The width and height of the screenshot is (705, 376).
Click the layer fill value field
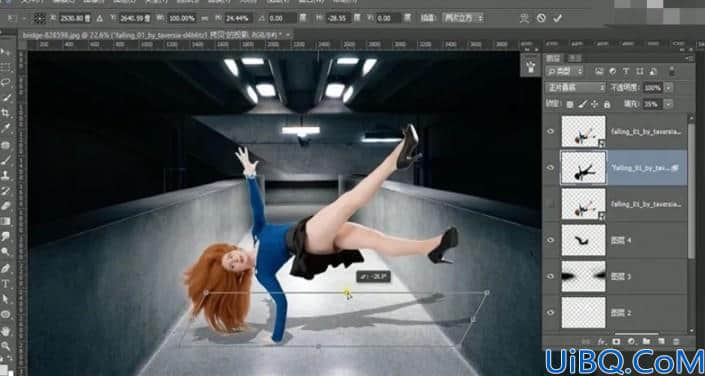coord(653,104)
